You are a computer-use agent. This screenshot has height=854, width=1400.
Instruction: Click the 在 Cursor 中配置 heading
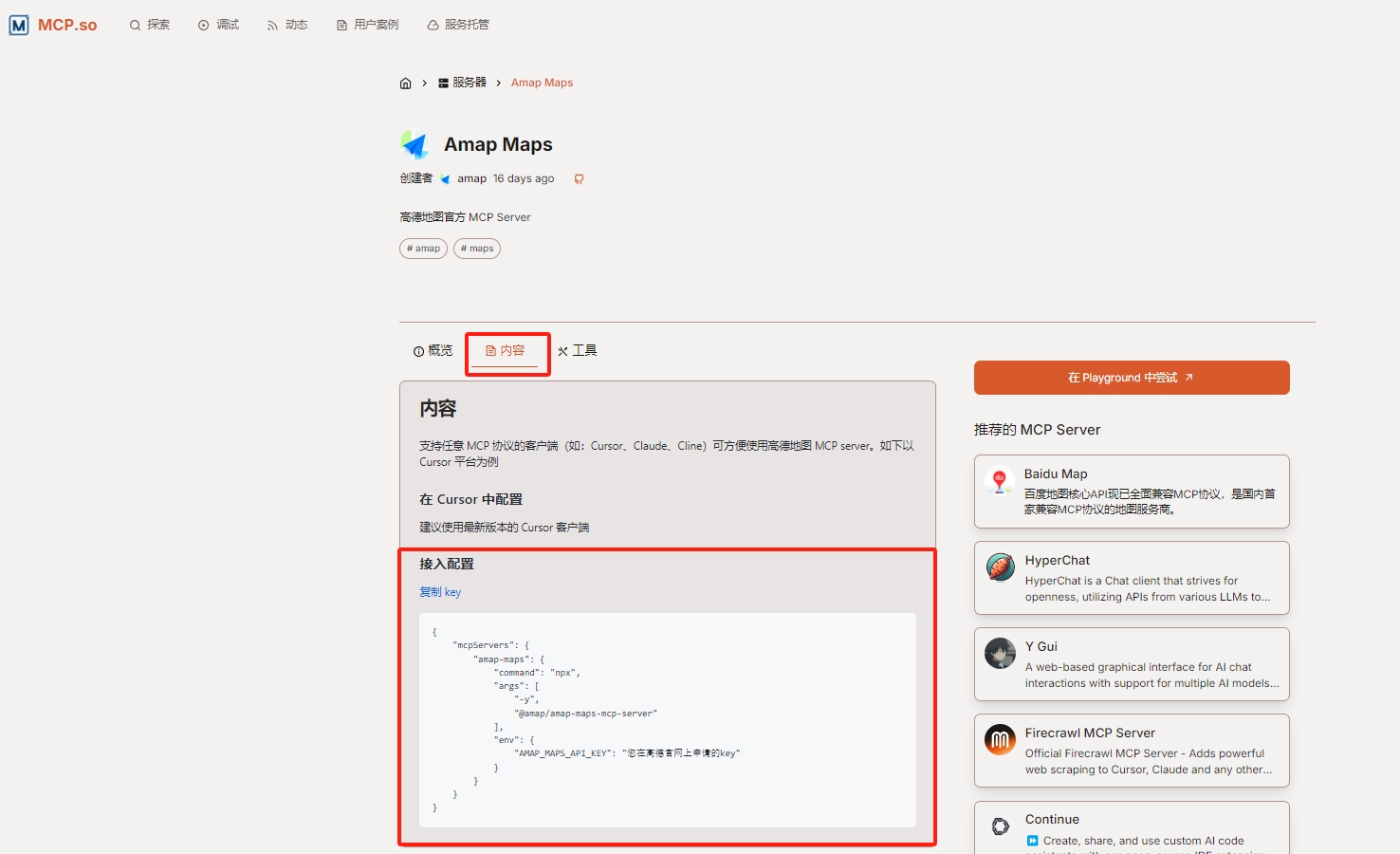click(471, 499)
